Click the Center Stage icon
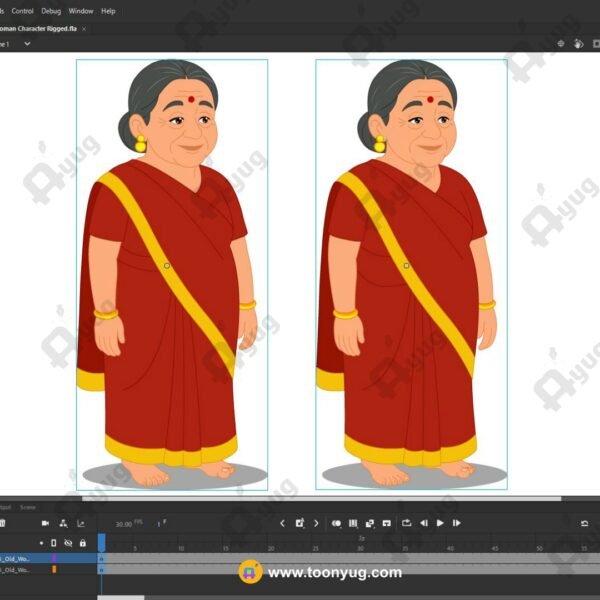Image resolution: width=600 pixels, height=600 pixels. [x=561, y=44]
